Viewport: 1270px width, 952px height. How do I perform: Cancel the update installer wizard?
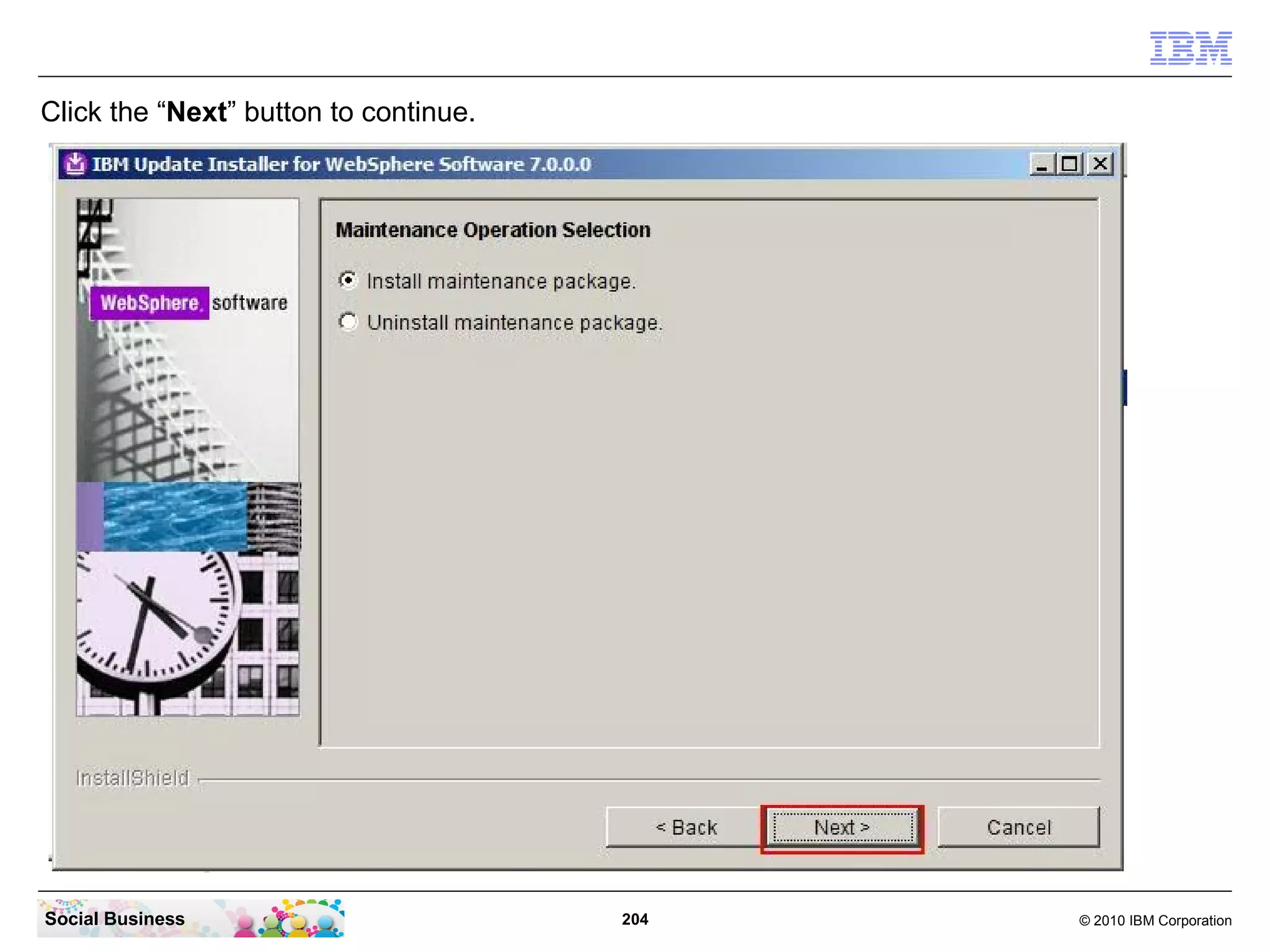(1019, 827)
